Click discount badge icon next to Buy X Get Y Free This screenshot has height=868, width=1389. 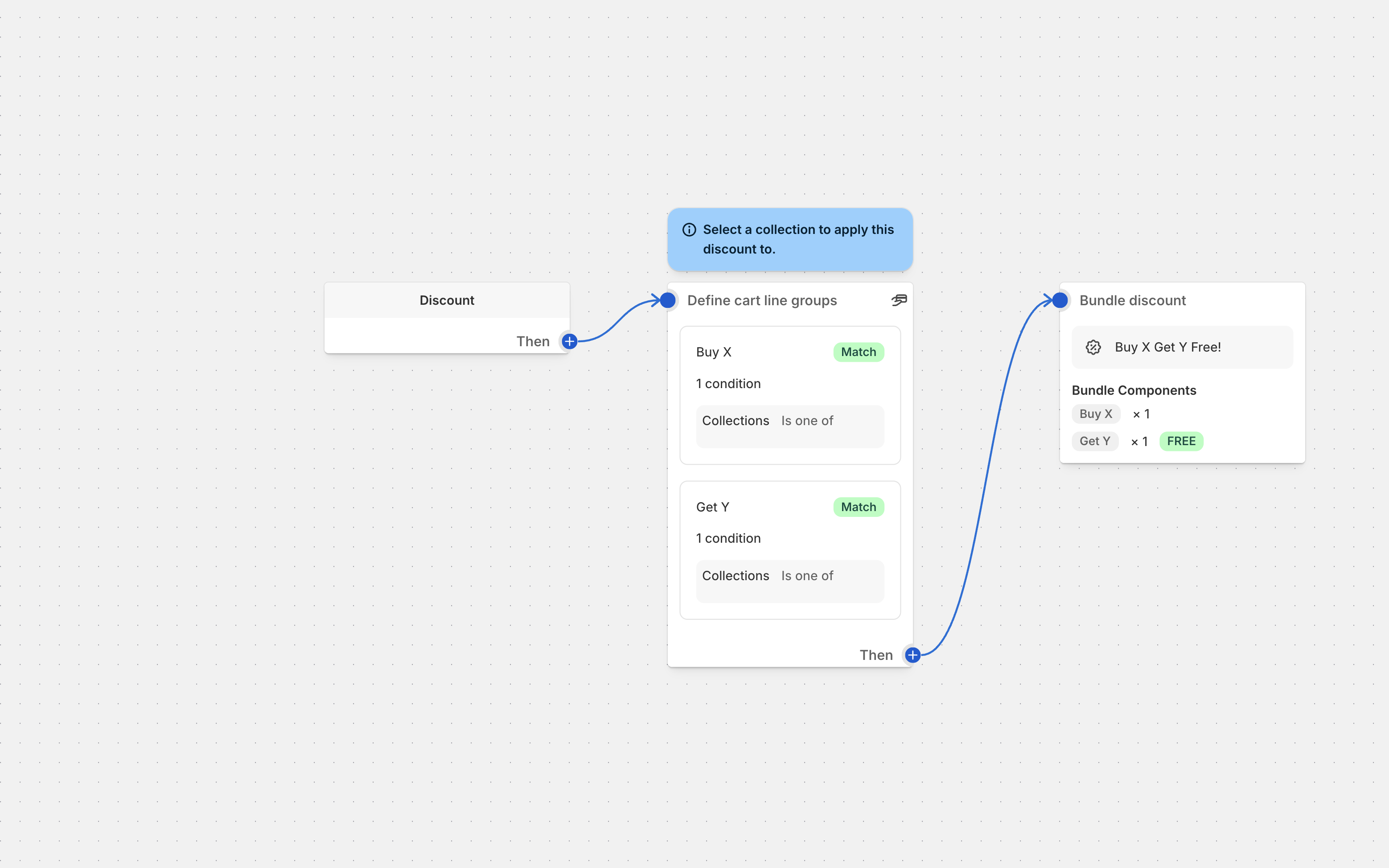tap(1093, 347)
